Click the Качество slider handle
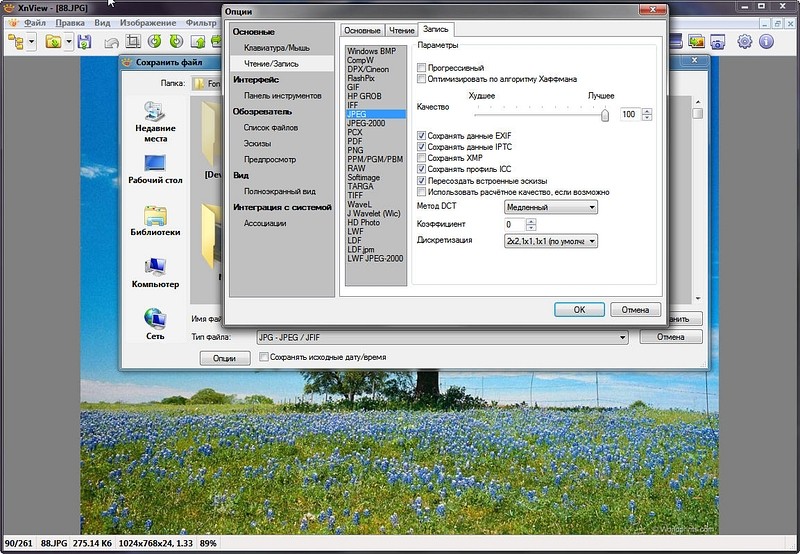The width and height of the screenshot is (800, 554). click(604, 114)
